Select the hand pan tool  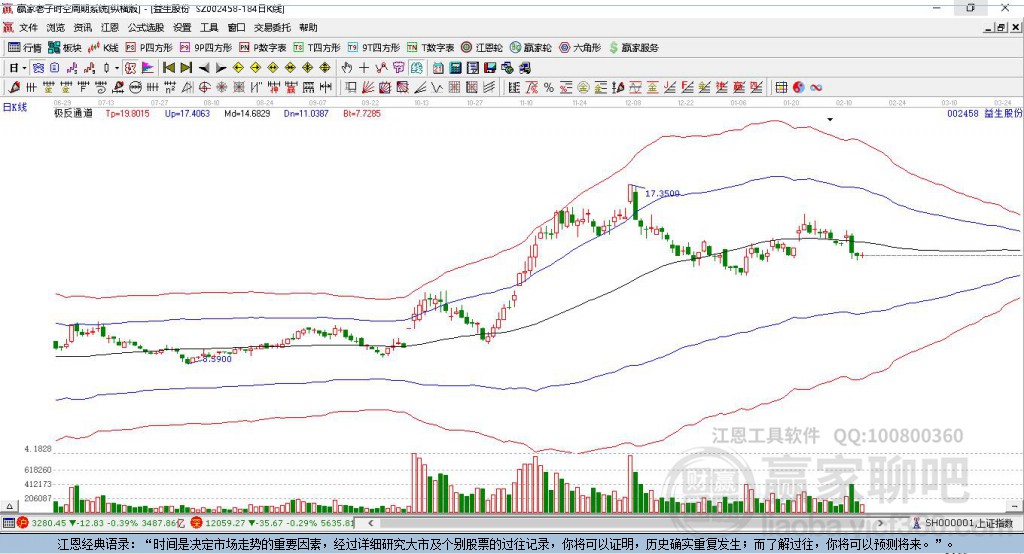coord(347,68)
